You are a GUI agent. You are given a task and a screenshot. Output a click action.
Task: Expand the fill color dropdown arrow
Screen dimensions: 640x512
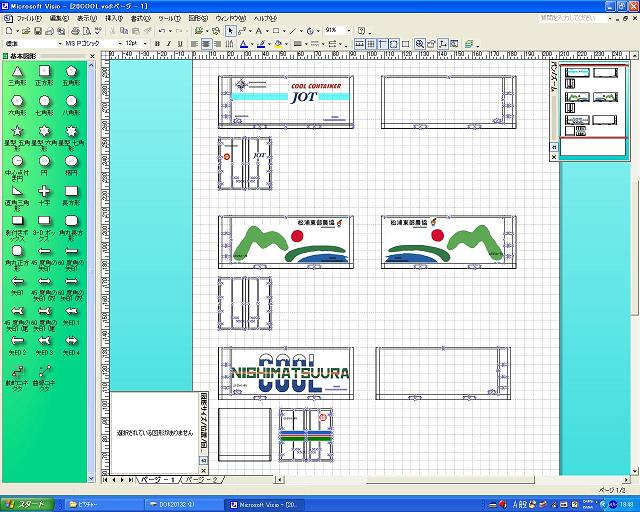(x=286, y=44)
